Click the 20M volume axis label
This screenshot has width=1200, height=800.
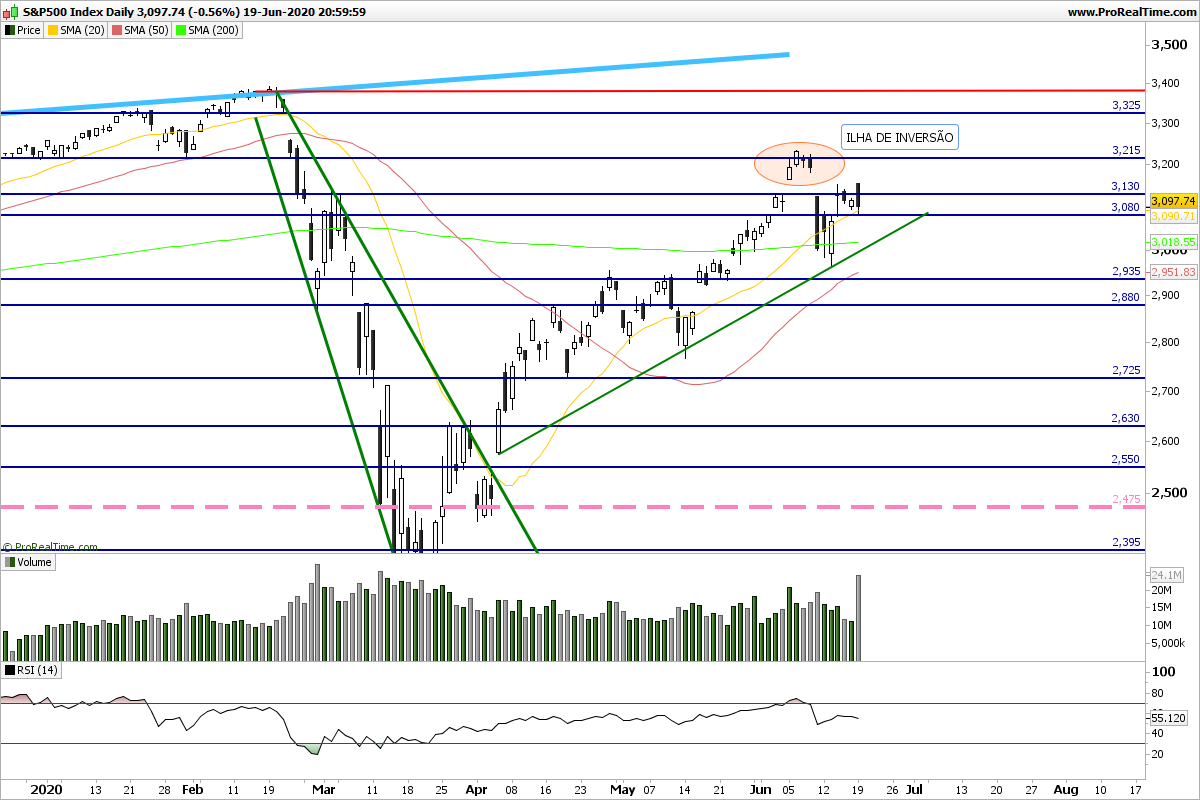click(x=1163, y=591)
